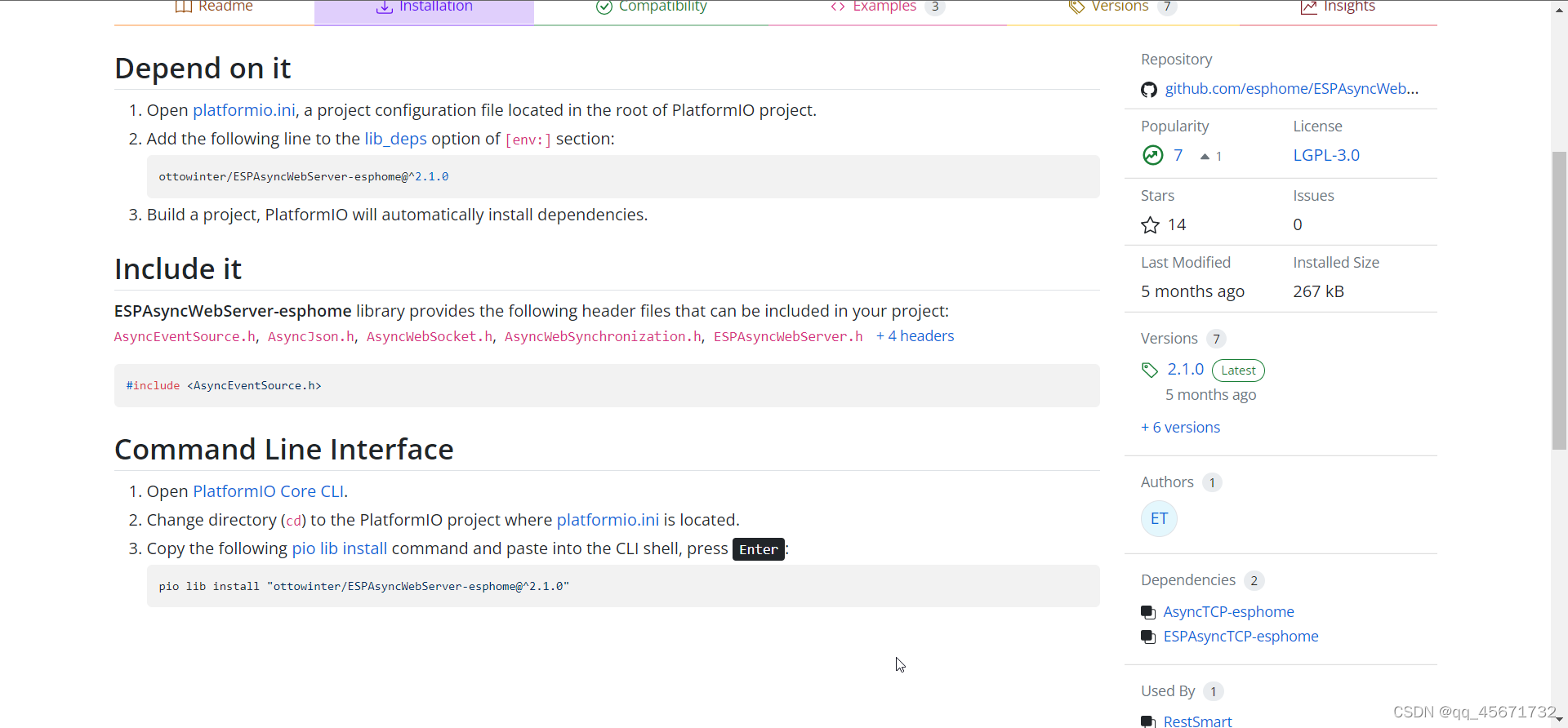Select AsyncEventSource.h header
The image size is (1568, 728).
[x=185, y=336]
